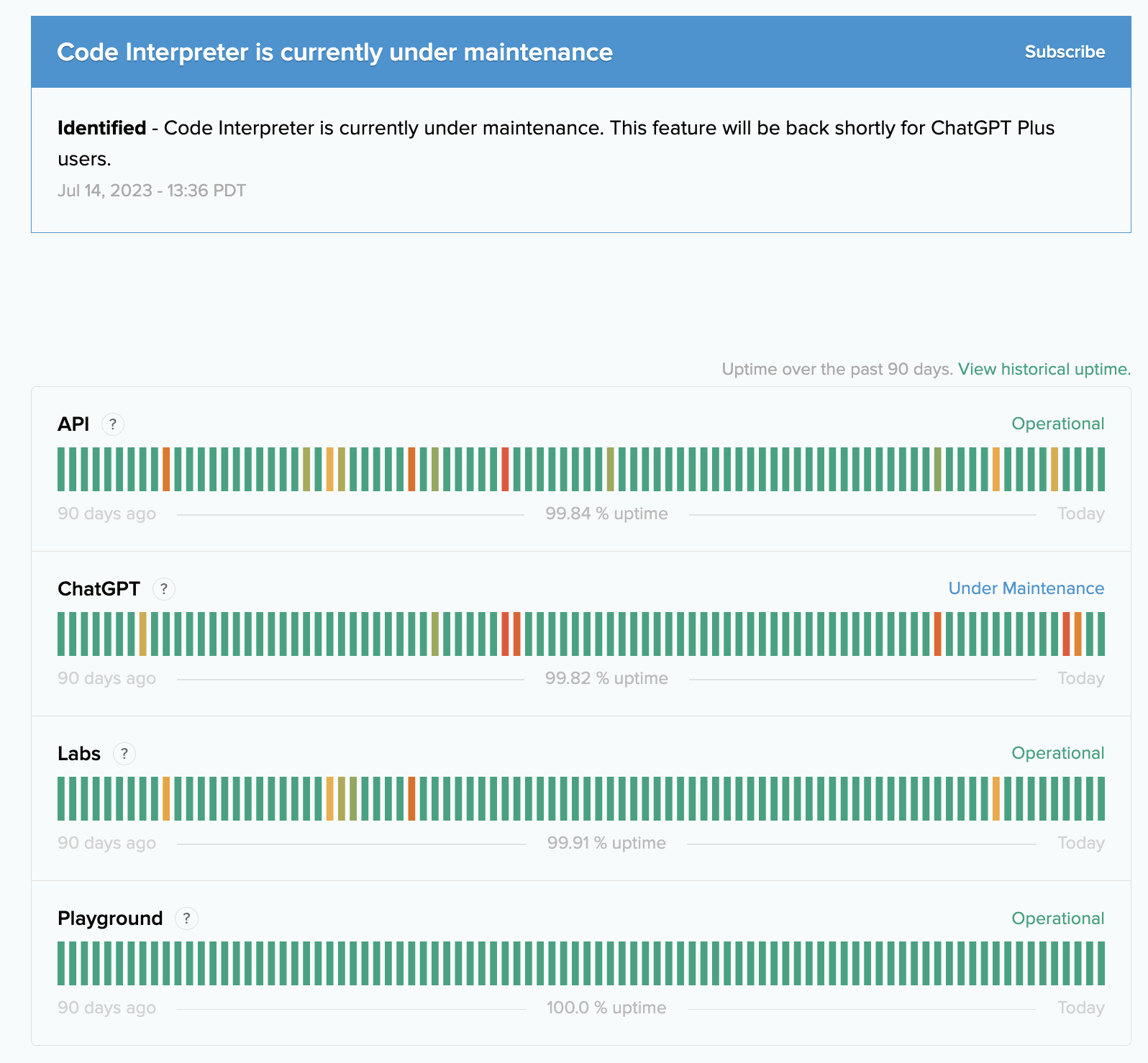The width and height of the screenshot is (1148, 1063).
Task: Click the Operational status next to API
Action: click(x=1058, y=424)
